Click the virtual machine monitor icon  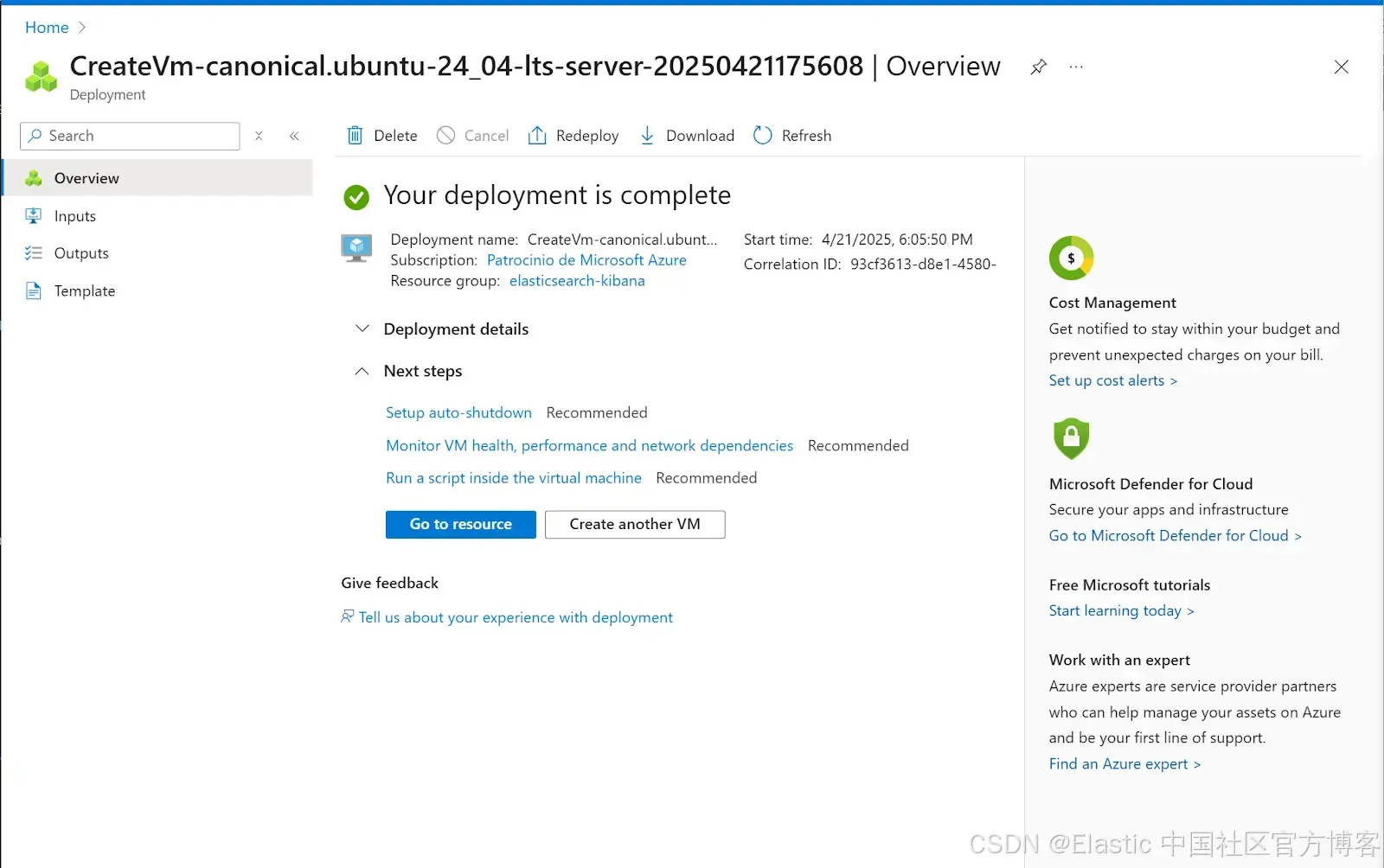(356, 248)
